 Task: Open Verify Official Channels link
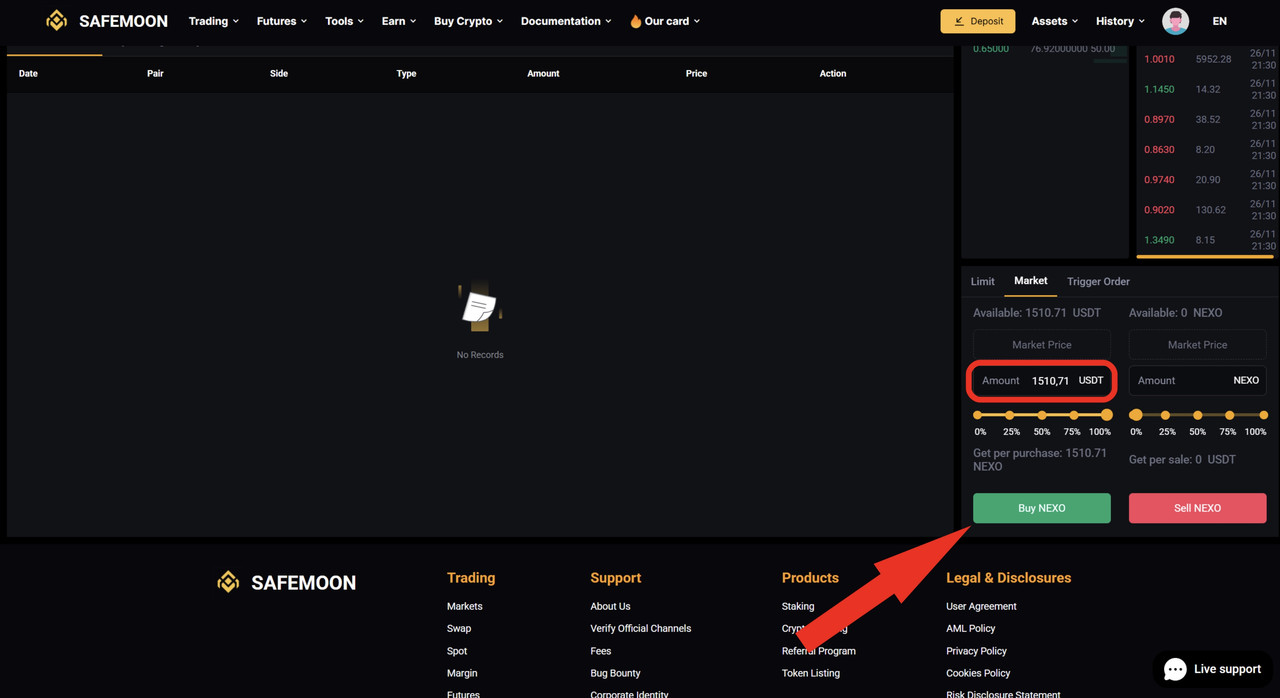click(641, 629)
